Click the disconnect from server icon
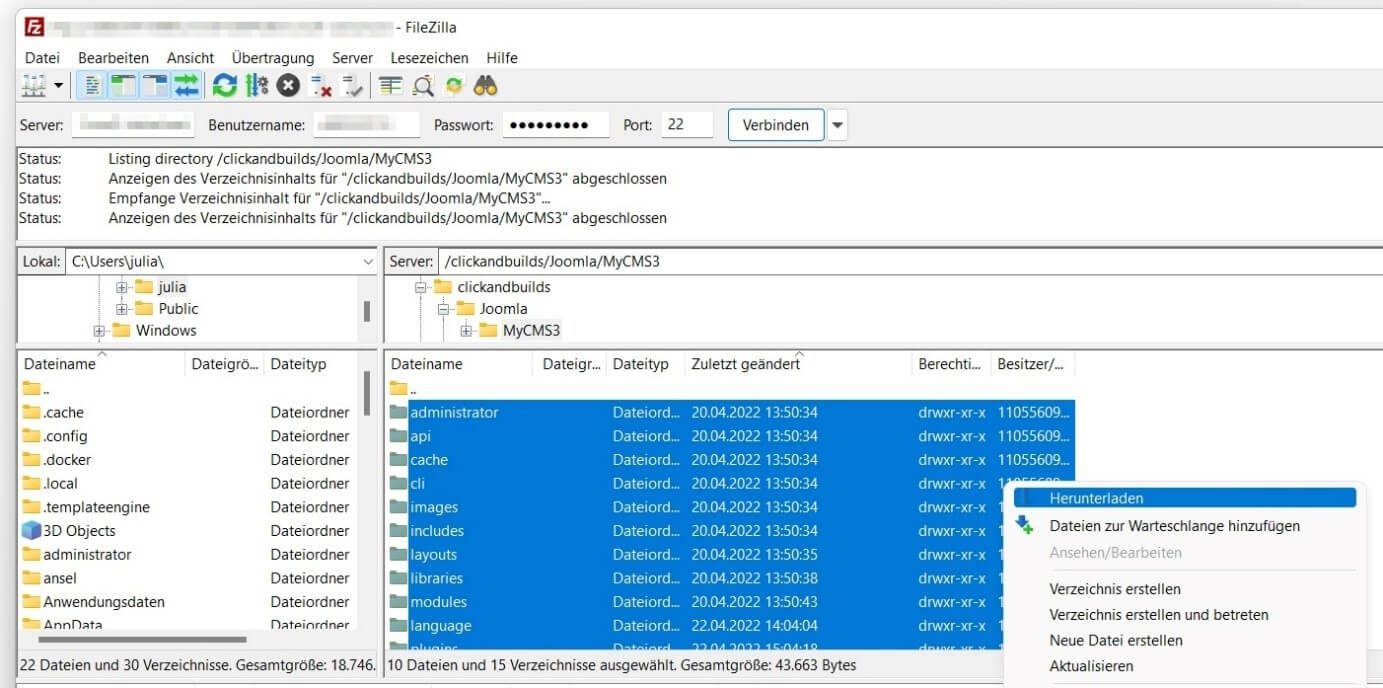The image size is (1383, 688). 321,86
